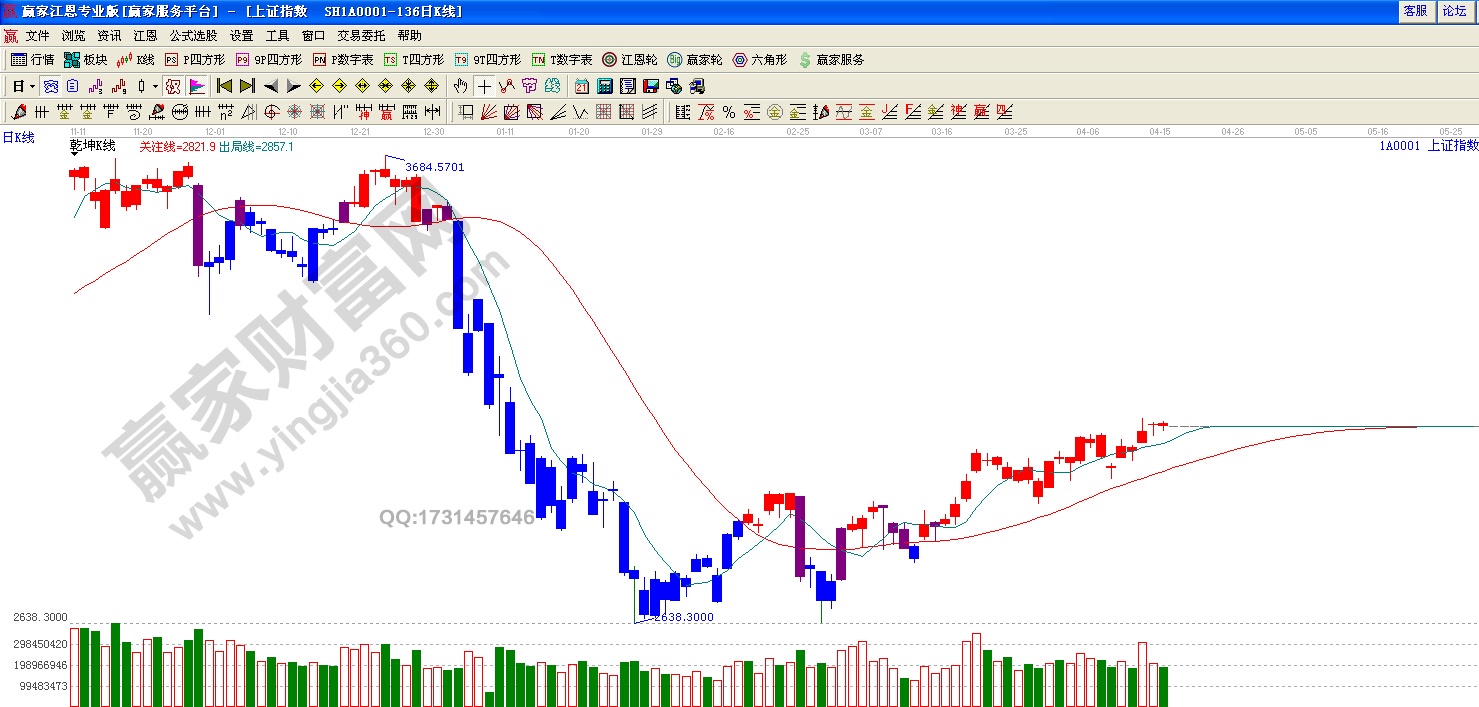Click the 3684.5701 high price label
Viewport: 1479px width, 707px height.
[434, 167]
